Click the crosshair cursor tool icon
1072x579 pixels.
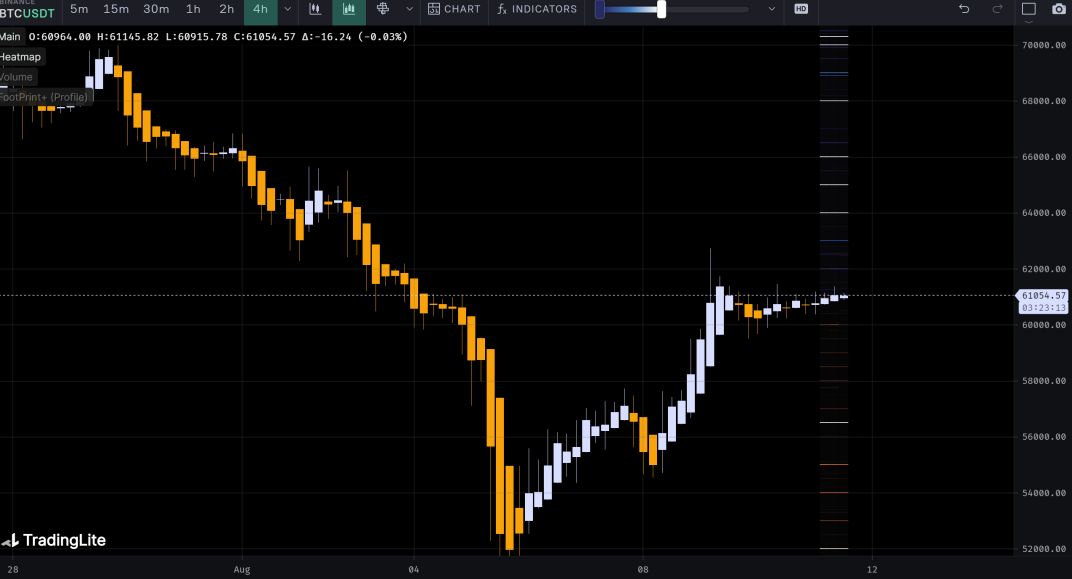coord(382,9)
